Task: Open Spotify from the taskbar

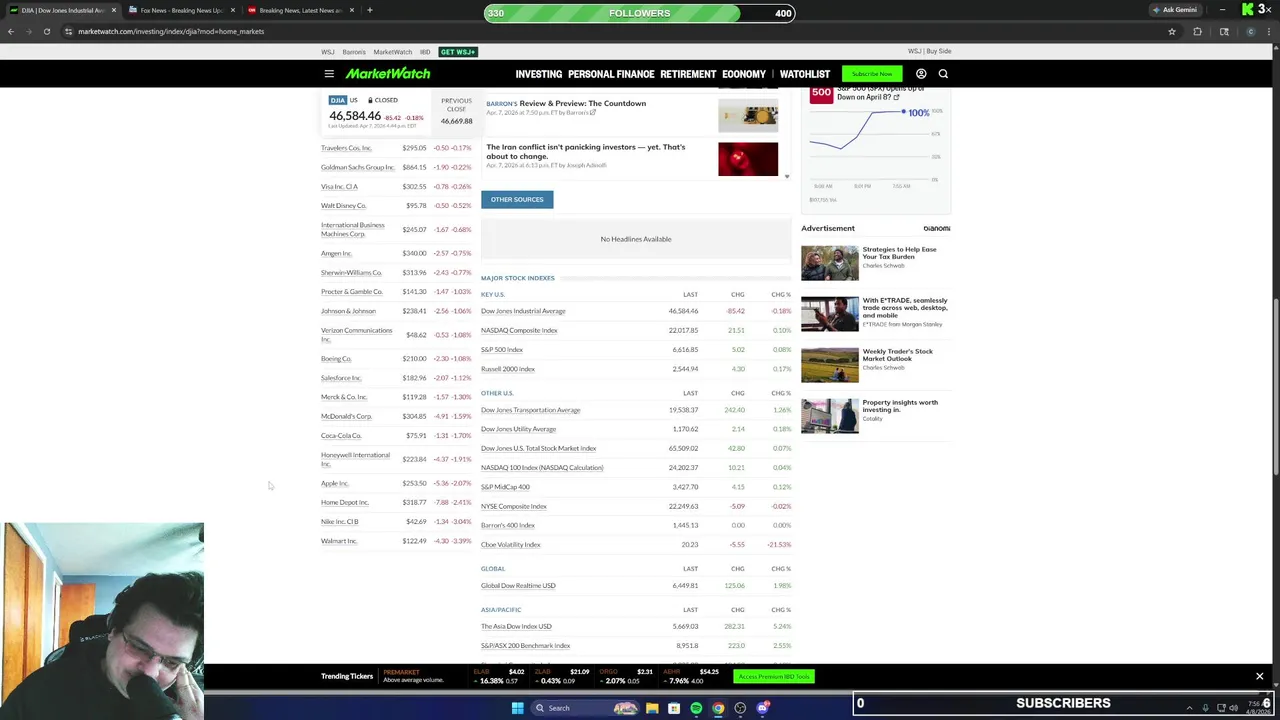Action: pyautogui.click(x=696, y=708)
